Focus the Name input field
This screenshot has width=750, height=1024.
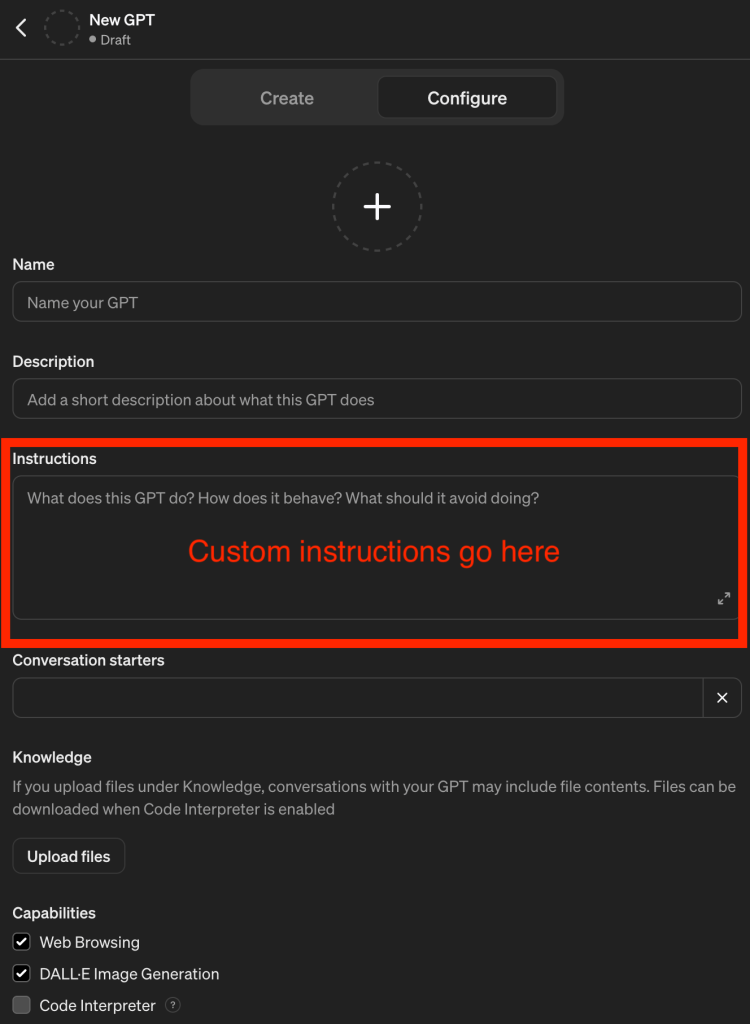point(377,301)
